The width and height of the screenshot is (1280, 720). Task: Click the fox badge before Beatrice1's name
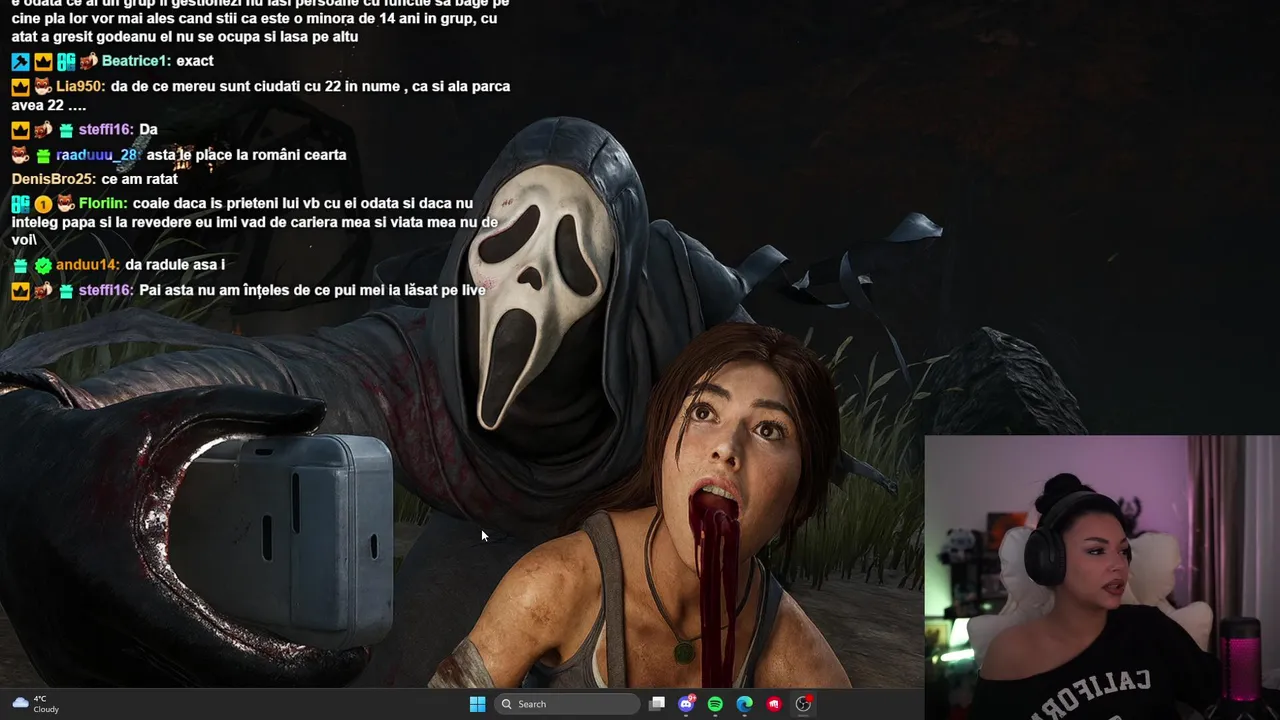[89, 61]
